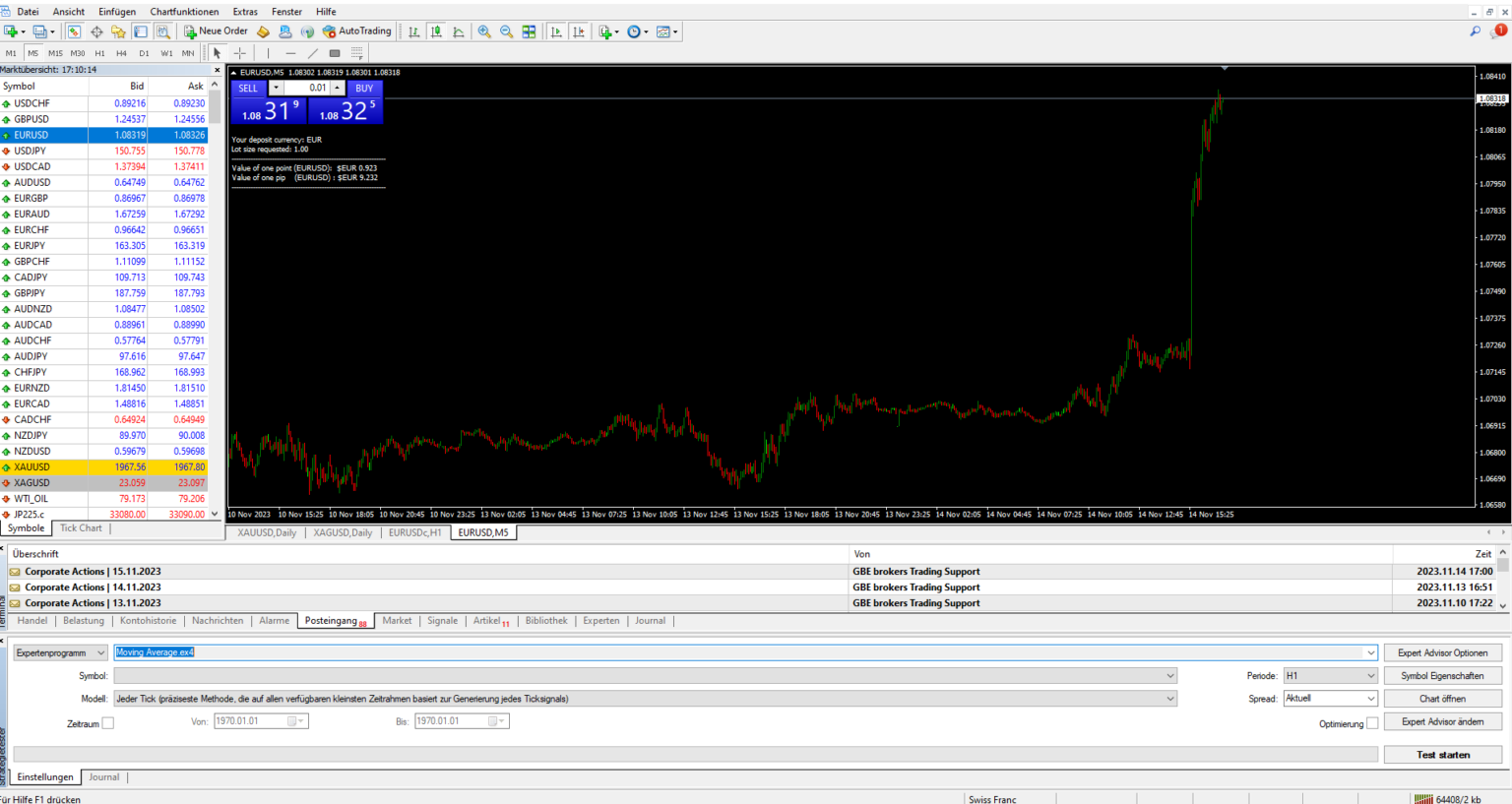Expand the Symbol dropdown in the tester
The width and height of the screenshot is (1512, 804).
[1169, 675]
